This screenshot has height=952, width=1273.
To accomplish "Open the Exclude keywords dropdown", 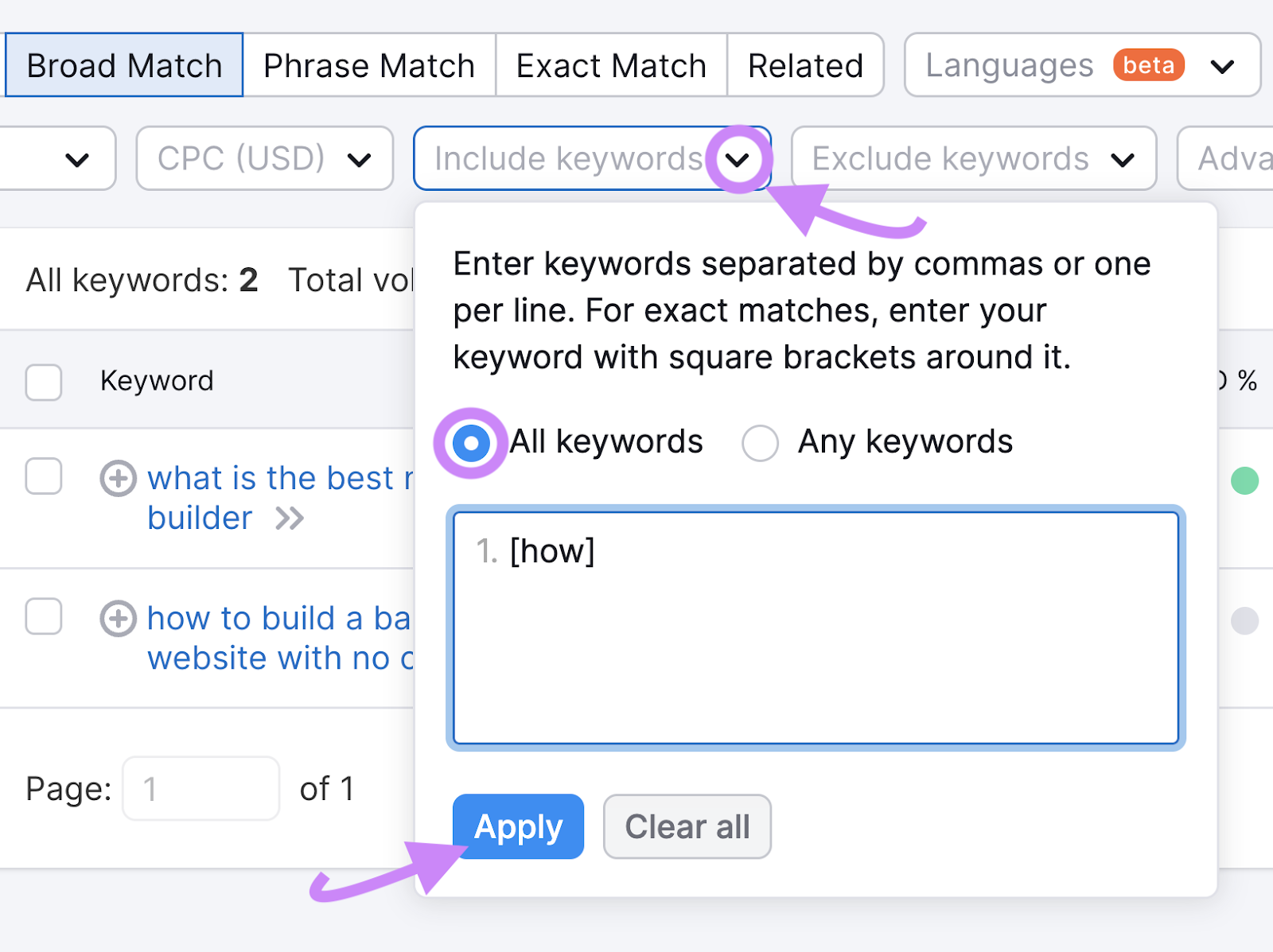I will click(972, 159).
